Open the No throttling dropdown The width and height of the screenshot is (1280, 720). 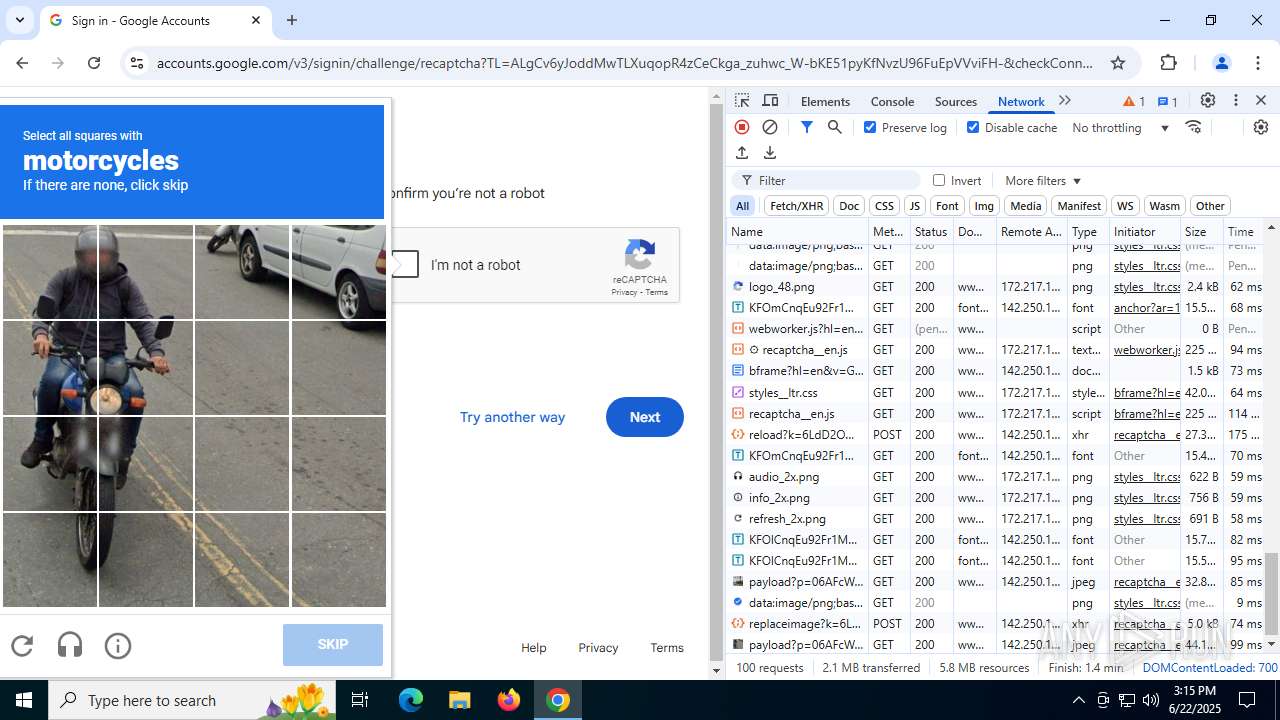pyautogui.click(x=1120, y=127)
